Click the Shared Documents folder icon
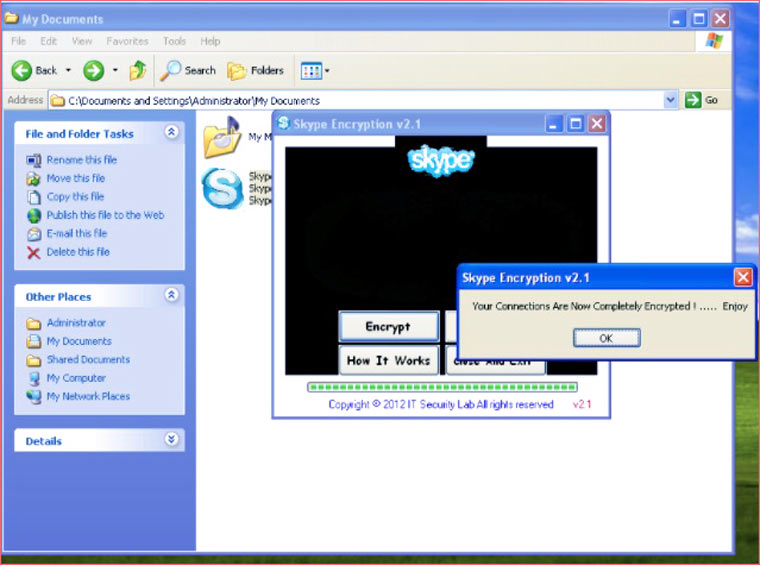 33,360
